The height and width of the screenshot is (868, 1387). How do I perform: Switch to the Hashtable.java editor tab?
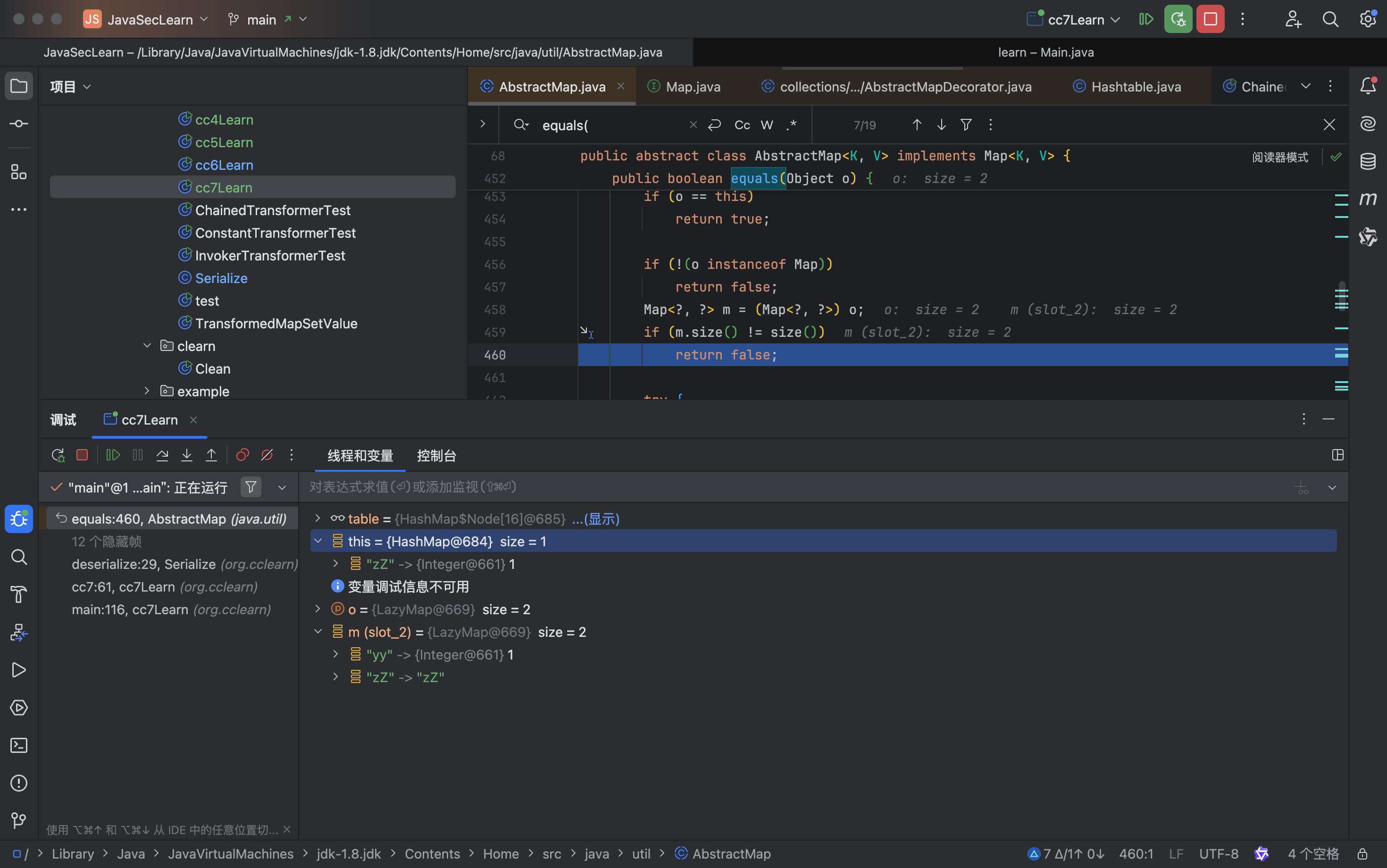click(x=1135, y=87)
